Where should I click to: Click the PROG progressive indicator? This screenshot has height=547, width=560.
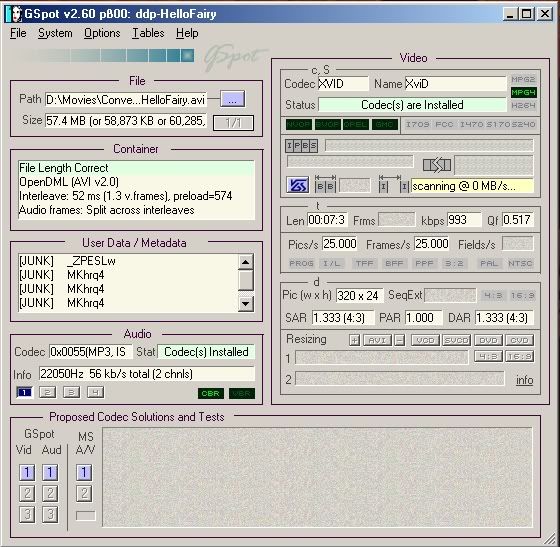click(x=301, y=264)
